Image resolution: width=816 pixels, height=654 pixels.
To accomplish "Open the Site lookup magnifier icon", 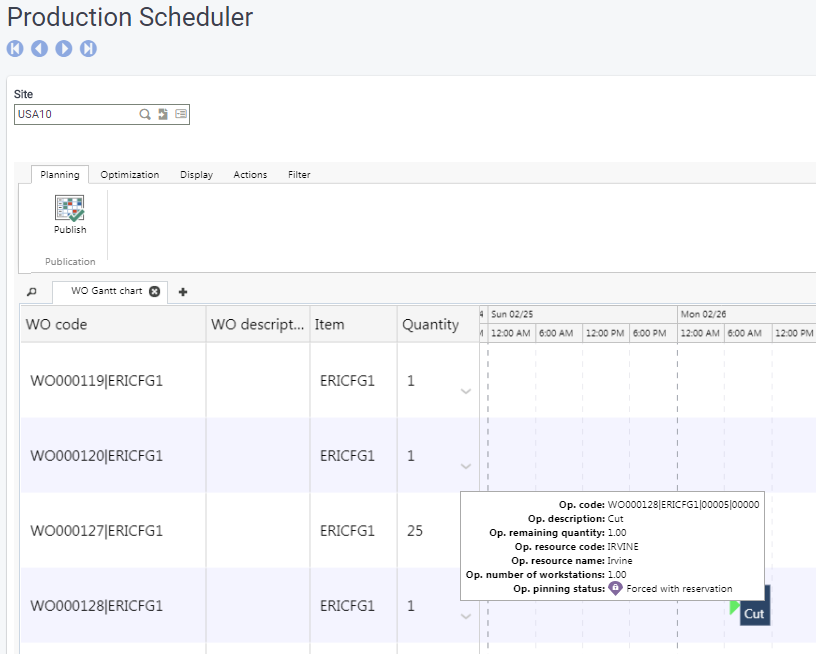I will (x=145, y=115).
